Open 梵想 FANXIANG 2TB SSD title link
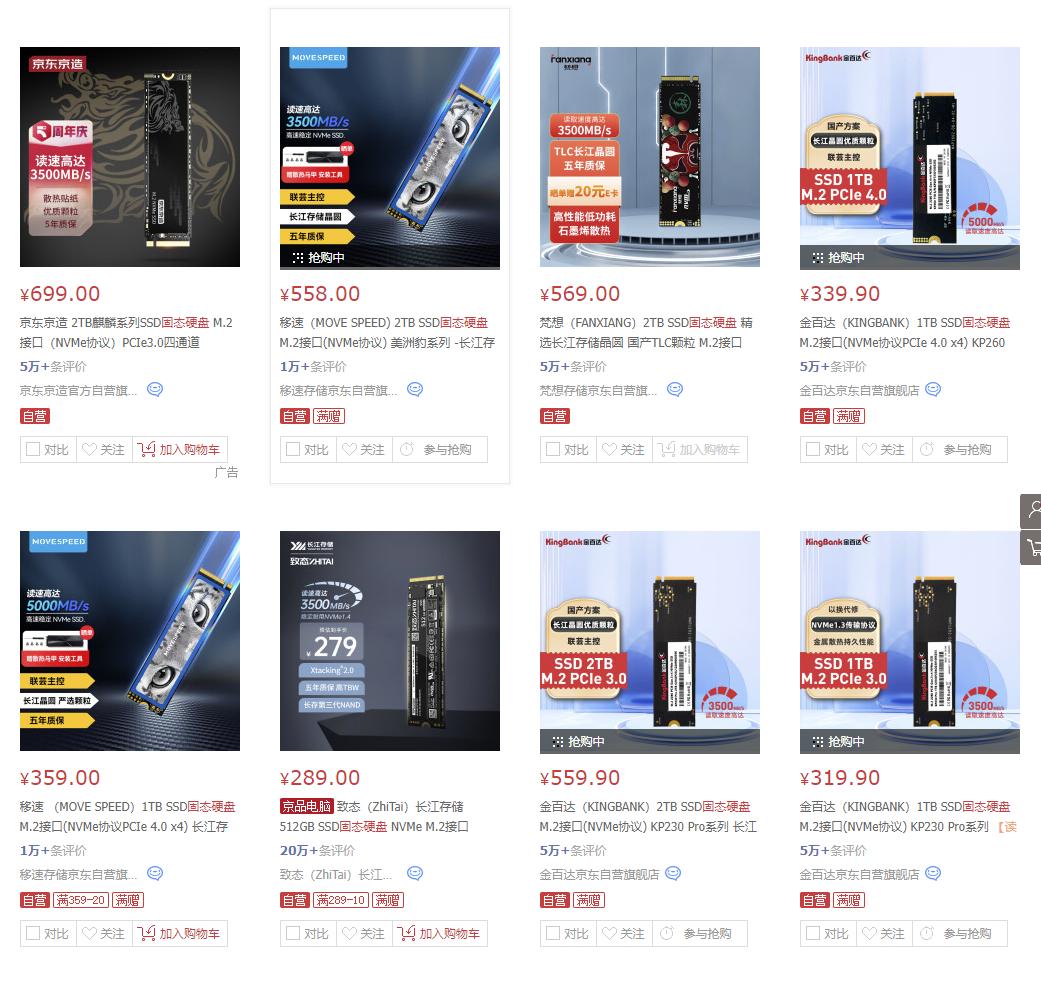 click(x=645, y=333)
